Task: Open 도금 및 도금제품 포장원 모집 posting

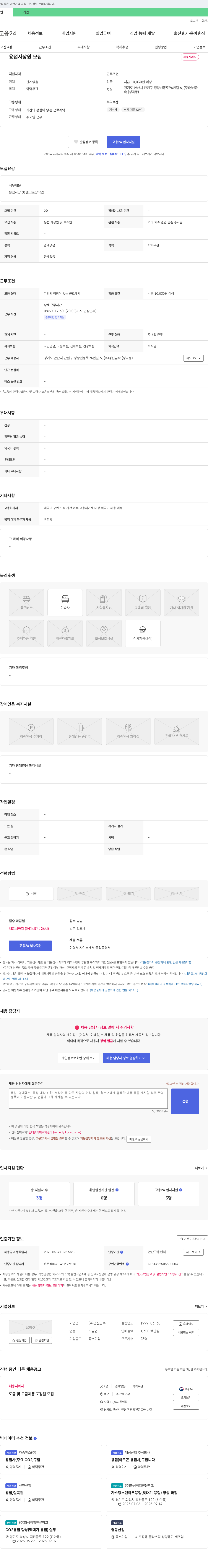Action: (31, 1394)
